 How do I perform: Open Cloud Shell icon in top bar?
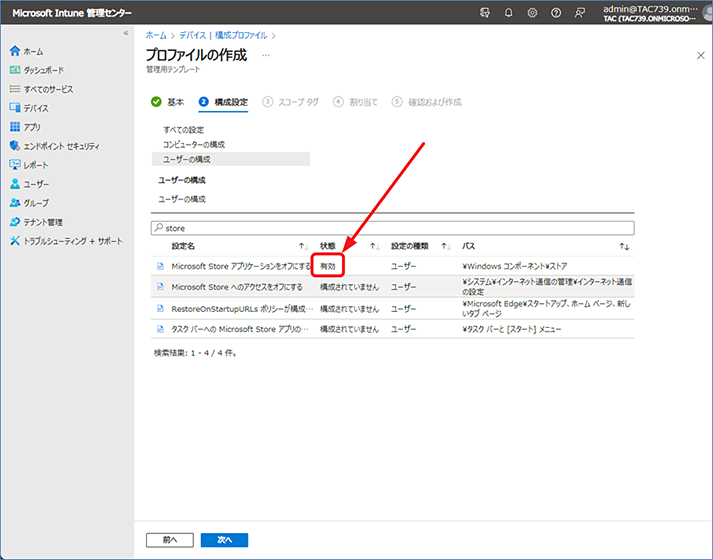click(x=485, y=13)
